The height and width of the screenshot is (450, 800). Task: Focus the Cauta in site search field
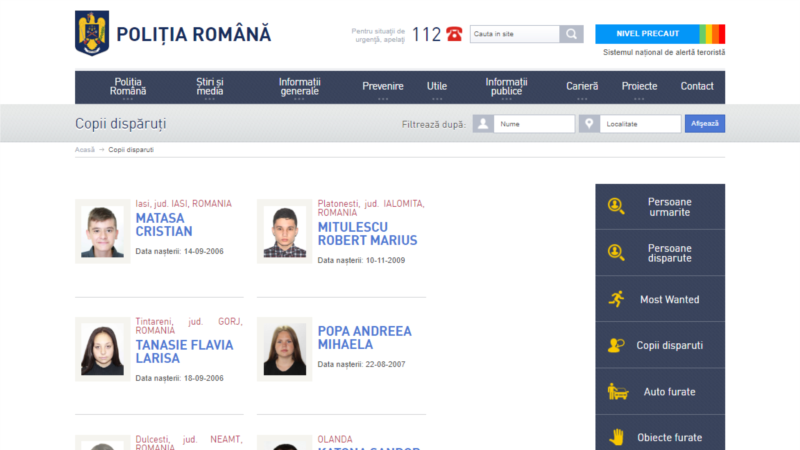pyautogui.click(x=515, y=34)
